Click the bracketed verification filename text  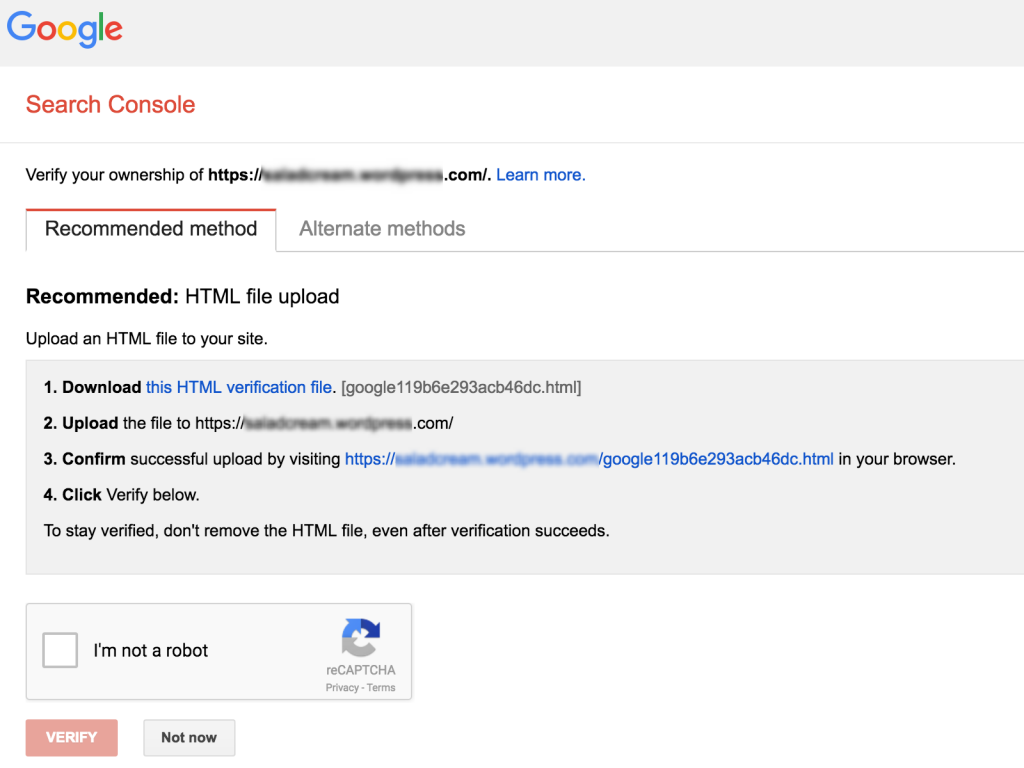coord(462,387)
